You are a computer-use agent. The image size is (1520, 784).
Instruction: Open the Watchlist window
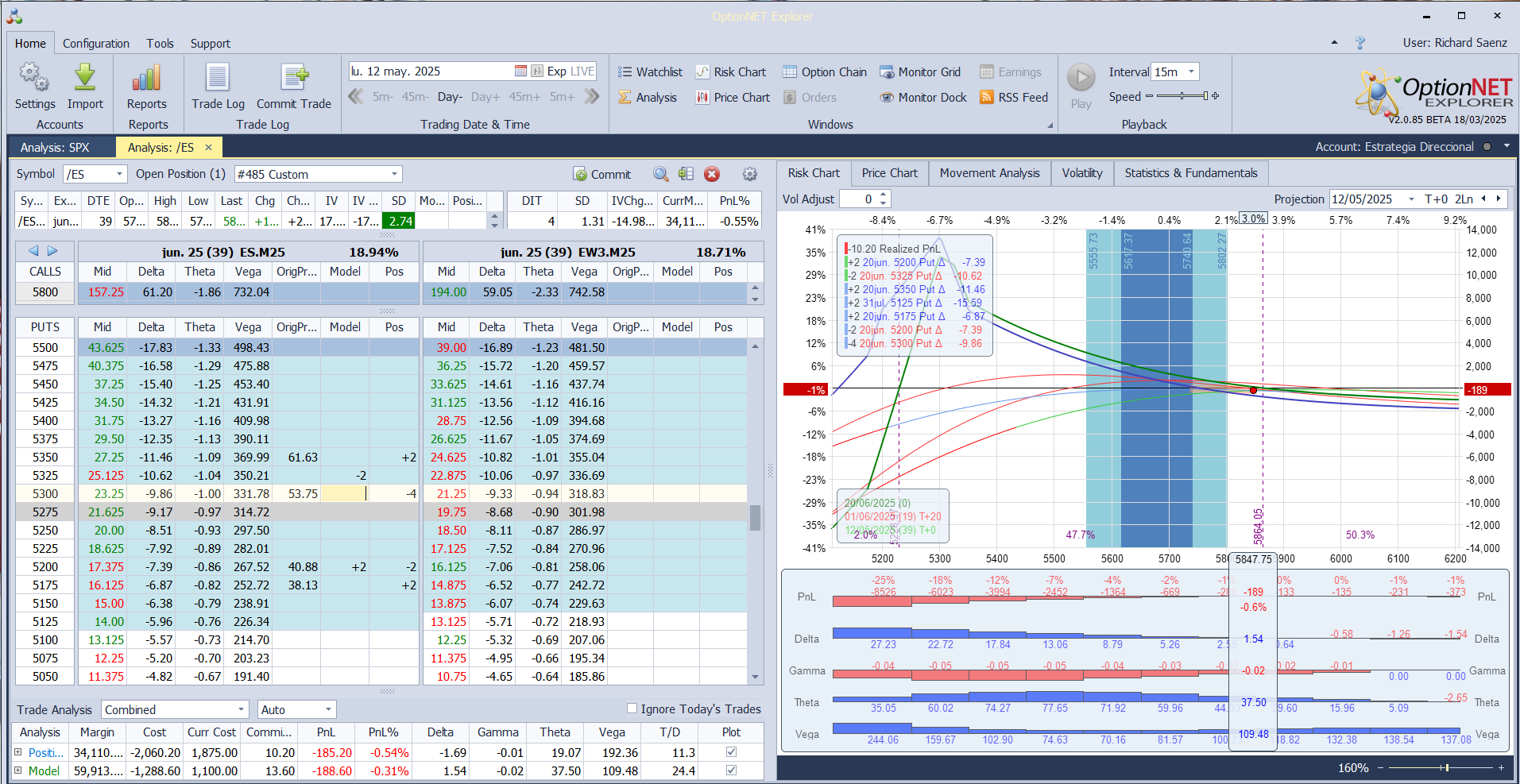pyautogui.click(x=650, y=72)
